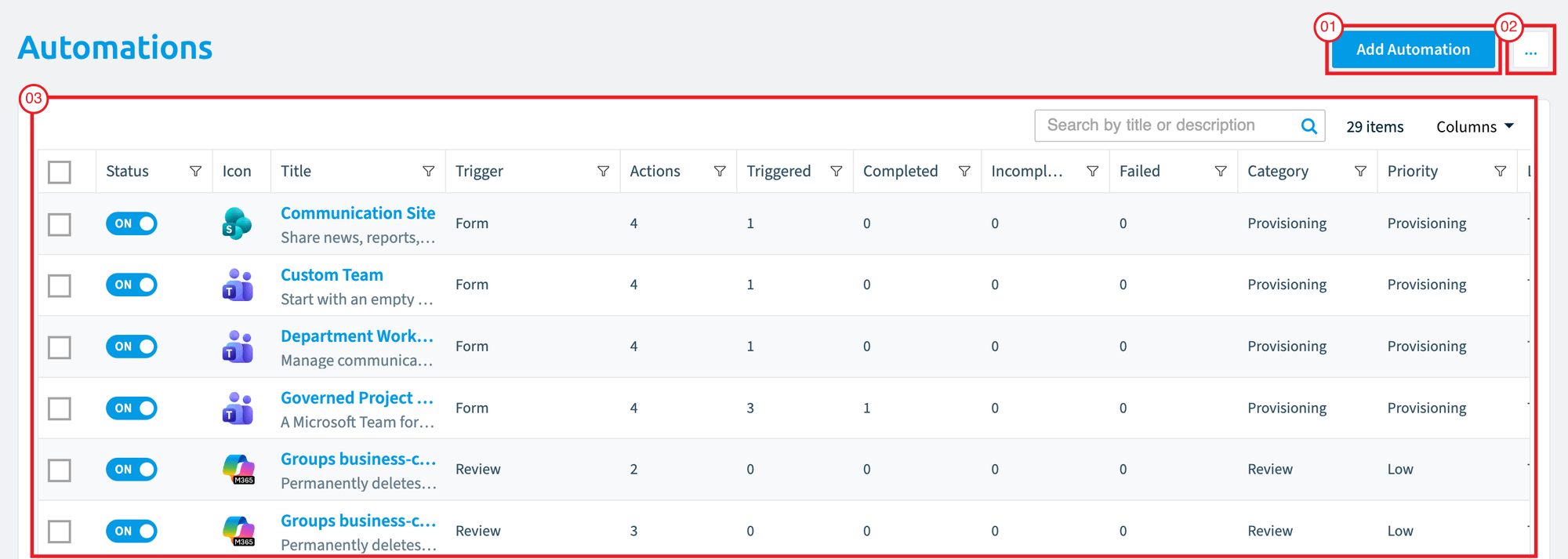This screenshot has width=1568, height=559.
Task: Toggle Communication Site automation off
Action: [132, 223]
